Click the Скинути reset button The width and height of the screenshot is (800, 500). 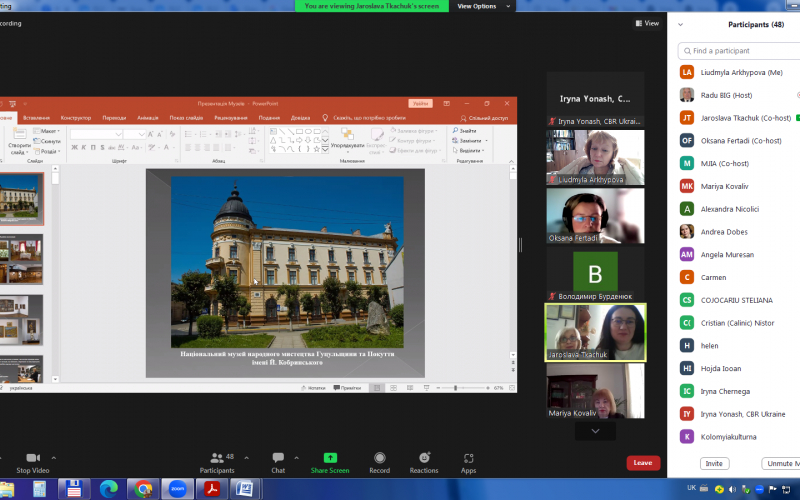[x=47, y=141]
